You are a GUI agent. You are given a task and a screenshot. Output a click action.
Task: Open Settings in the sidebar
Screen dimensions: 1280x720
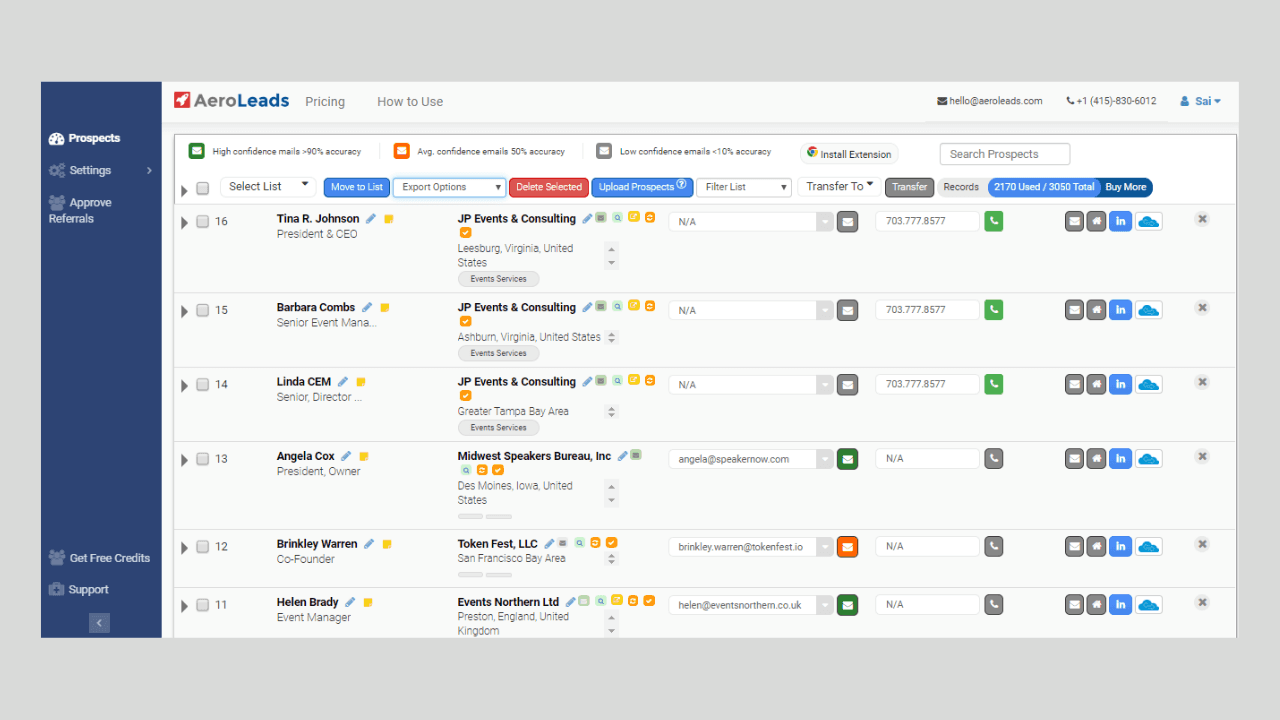(90, 170)
